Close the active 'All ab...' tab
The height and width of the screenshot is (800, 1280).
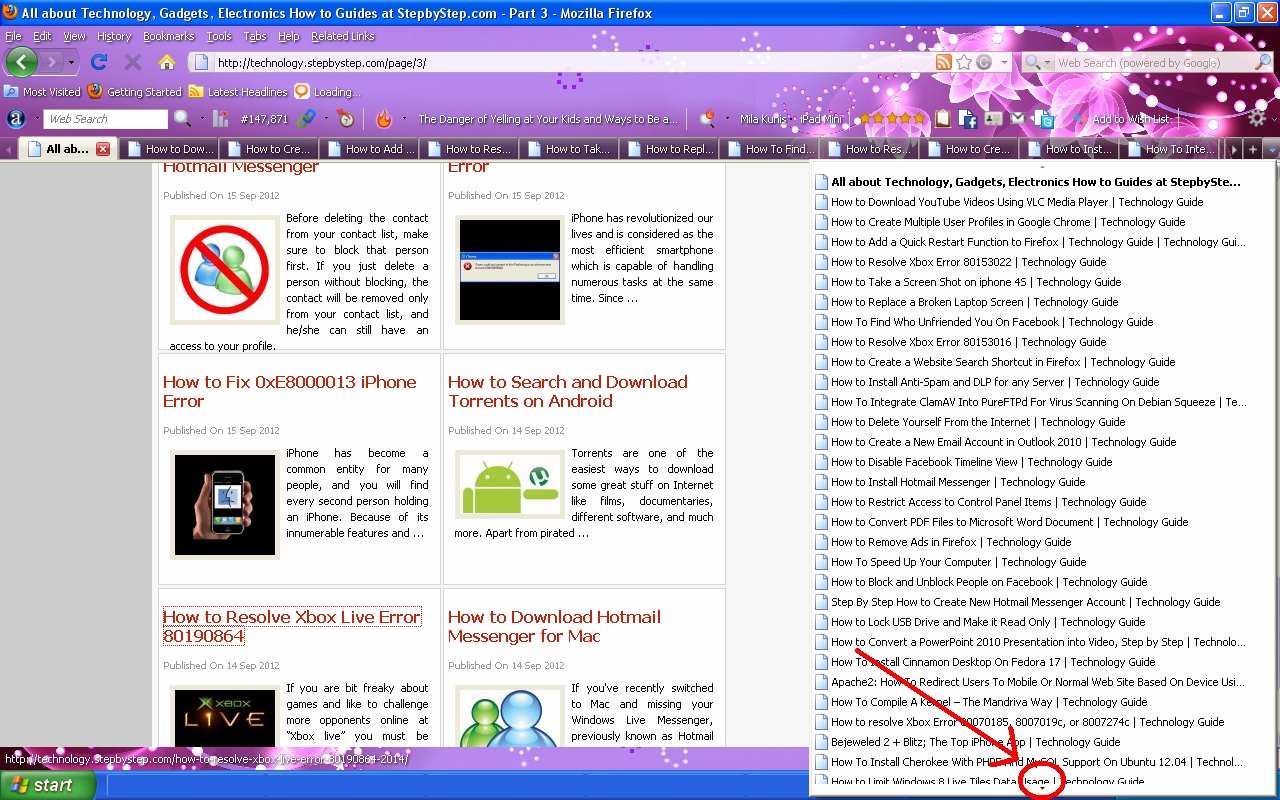[x=103, y=149]
